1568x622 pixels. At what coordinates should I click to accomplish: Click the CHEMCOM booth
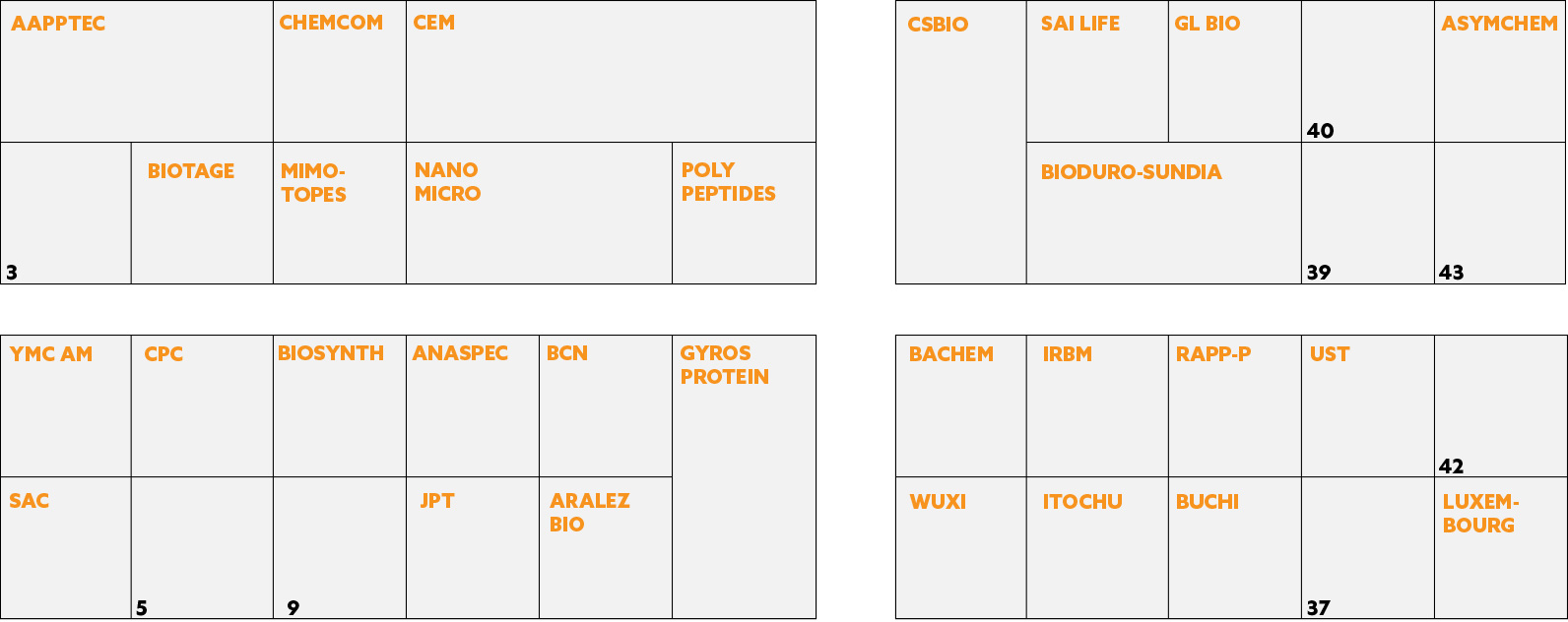point(340,72)
